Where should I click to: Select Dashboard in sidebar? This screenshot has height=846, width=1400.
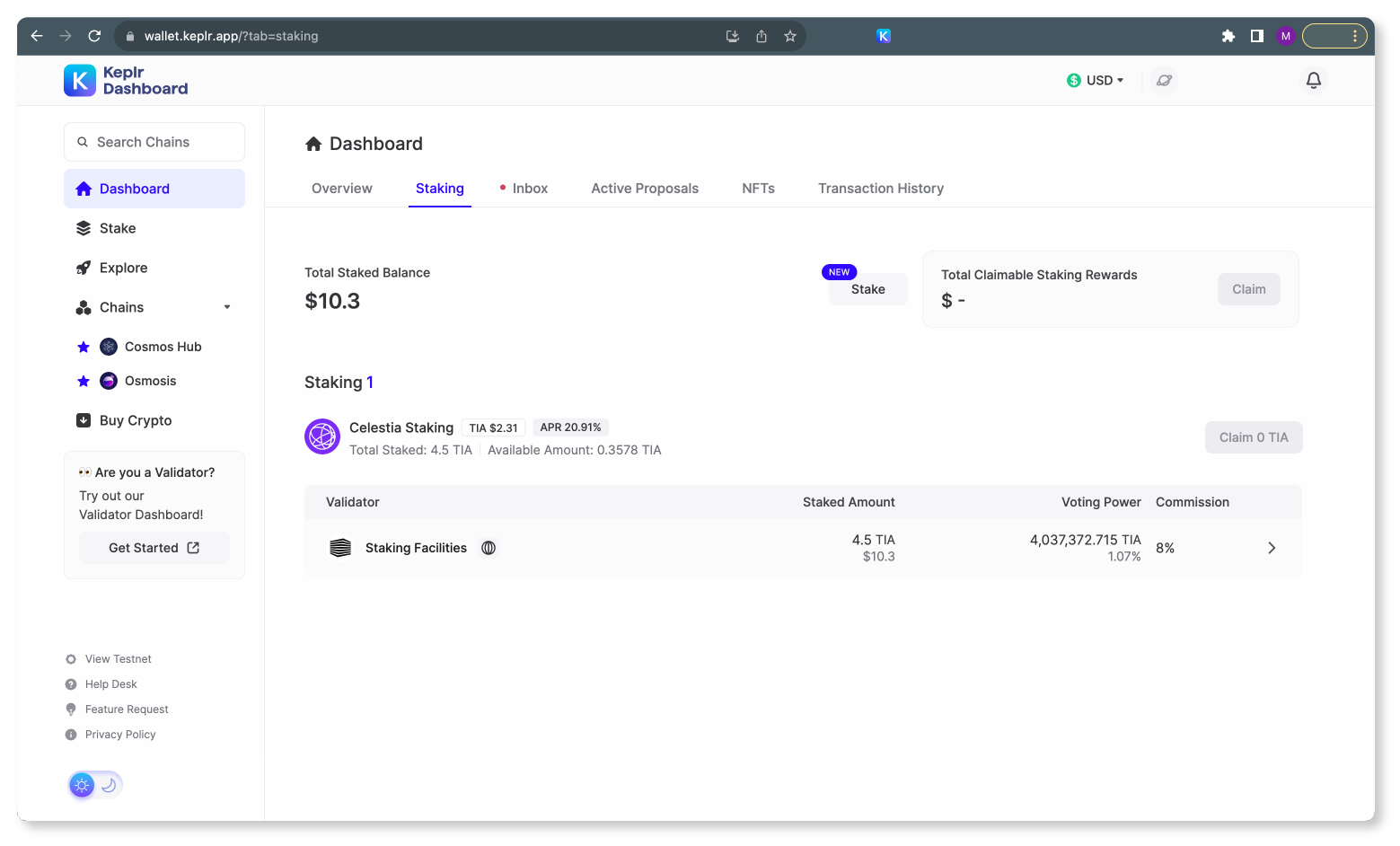[x=154, y=189]
